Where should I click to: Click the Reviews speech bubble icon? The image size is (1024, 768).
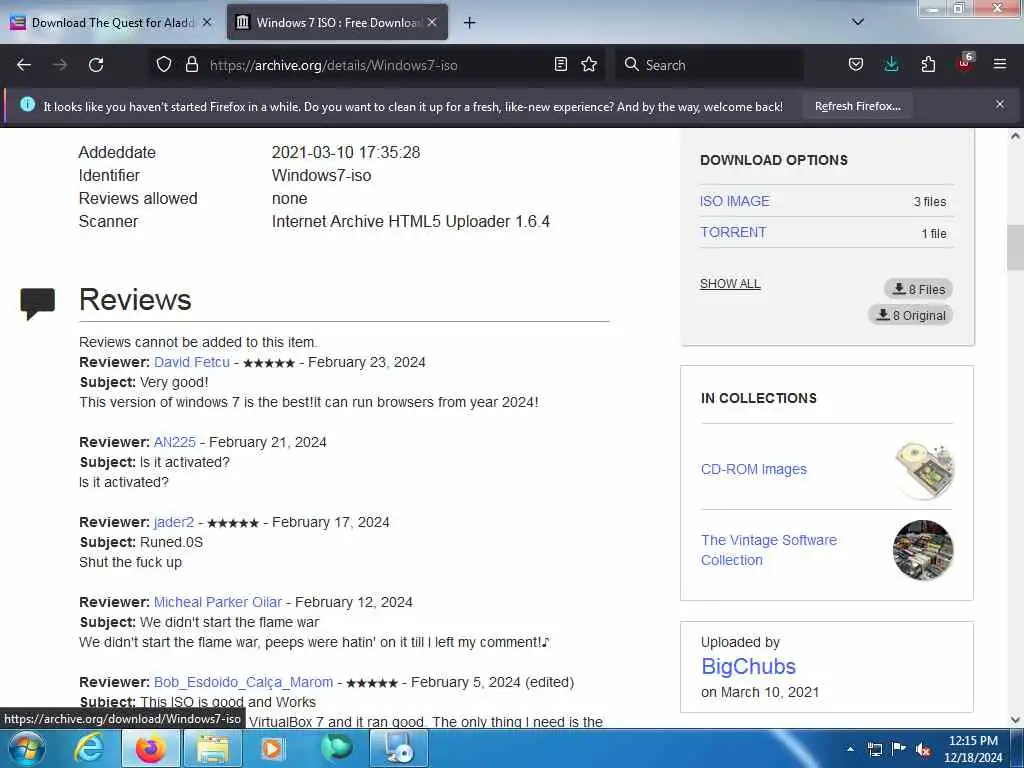click(x=37, y=304)
